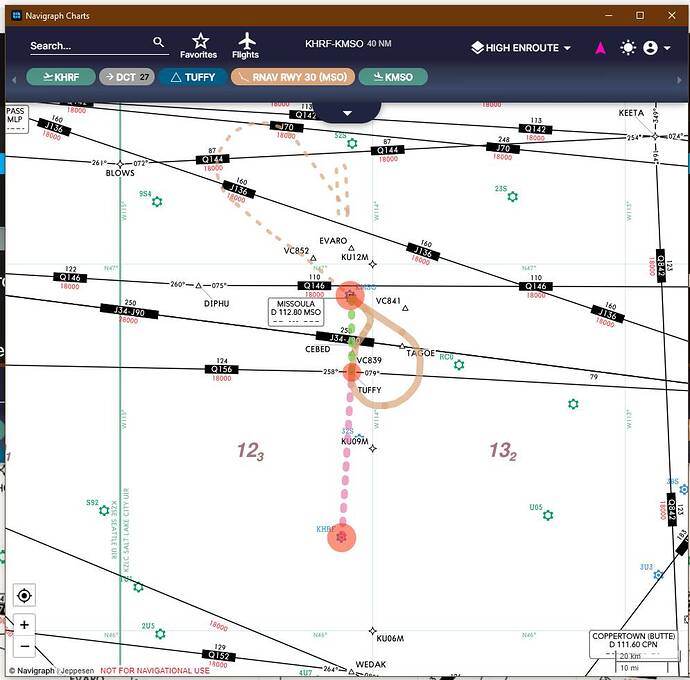Image resolution: width=690 pixels, height=680 pixels.
Task: Click the magenta aircraft position arrow icon
Action: coord(600,48)
